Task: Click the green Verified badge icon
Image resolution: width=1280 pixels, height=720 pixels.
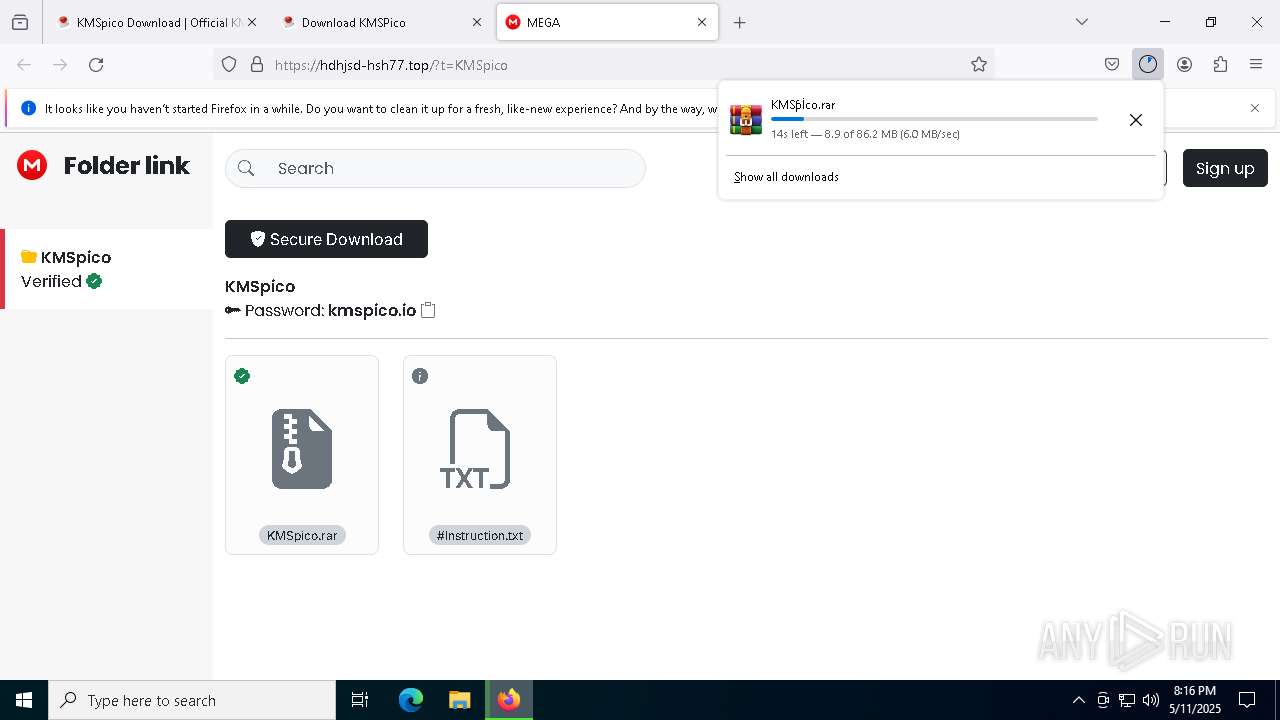Action: click(x=94, y=281)
